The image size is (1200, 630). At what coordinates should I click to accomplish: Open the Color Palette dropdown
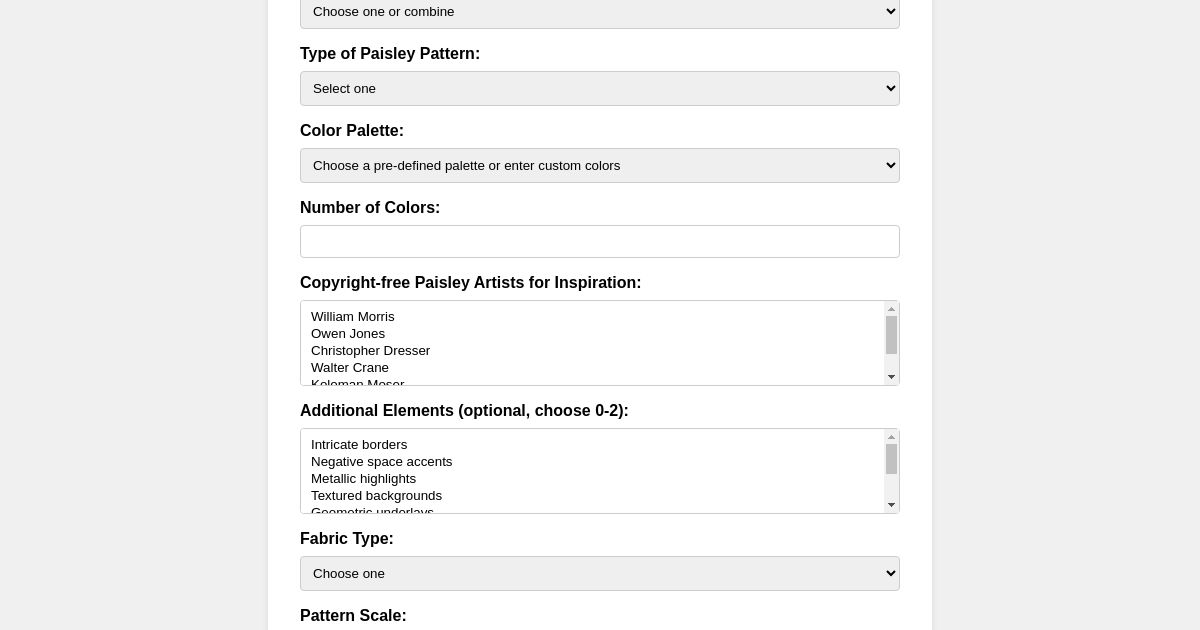pyautogui.click(x=600, y=165)
